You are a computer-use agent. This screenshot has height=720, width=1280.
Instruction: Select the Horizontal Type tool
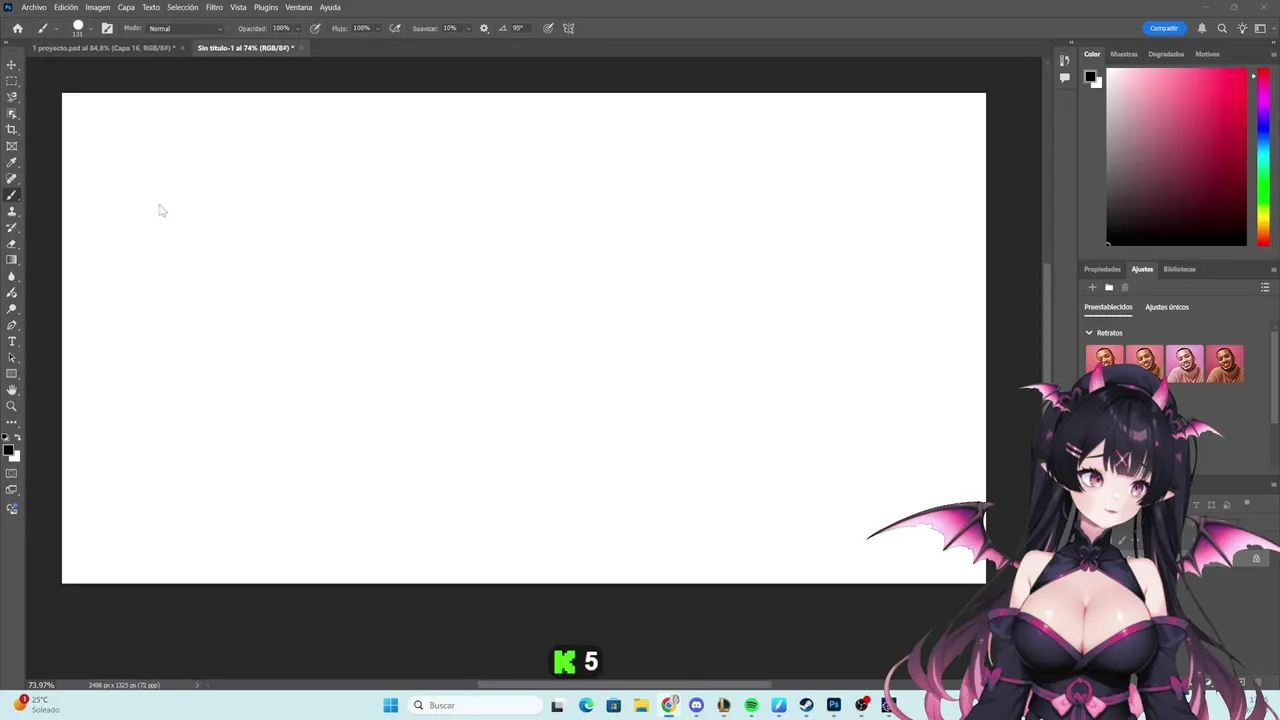(x=12, y=341)
